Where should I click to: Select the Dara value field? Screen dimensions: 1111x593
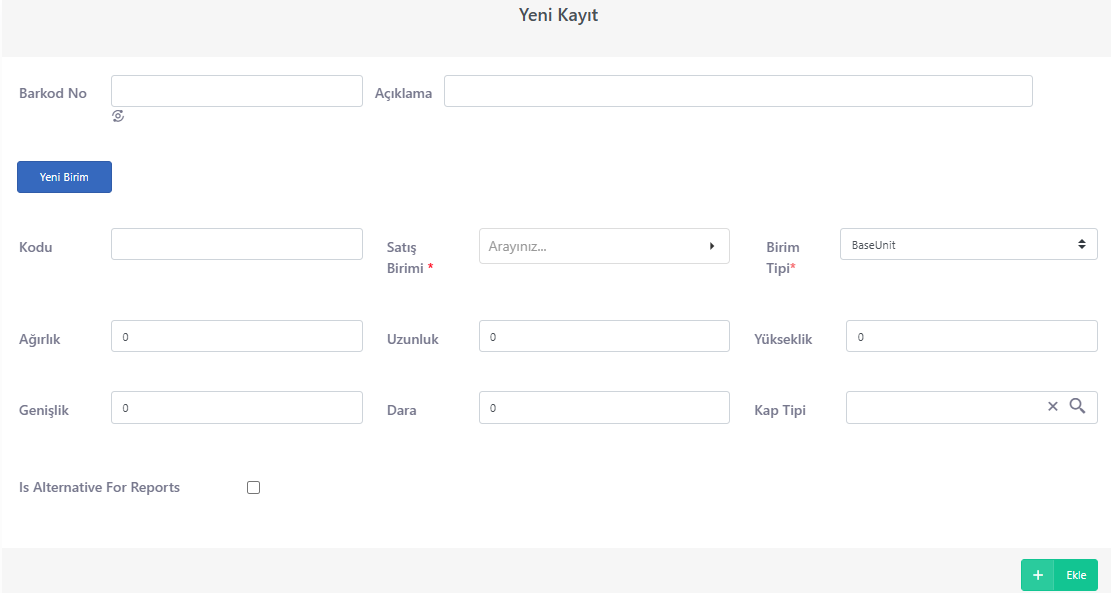604,407
